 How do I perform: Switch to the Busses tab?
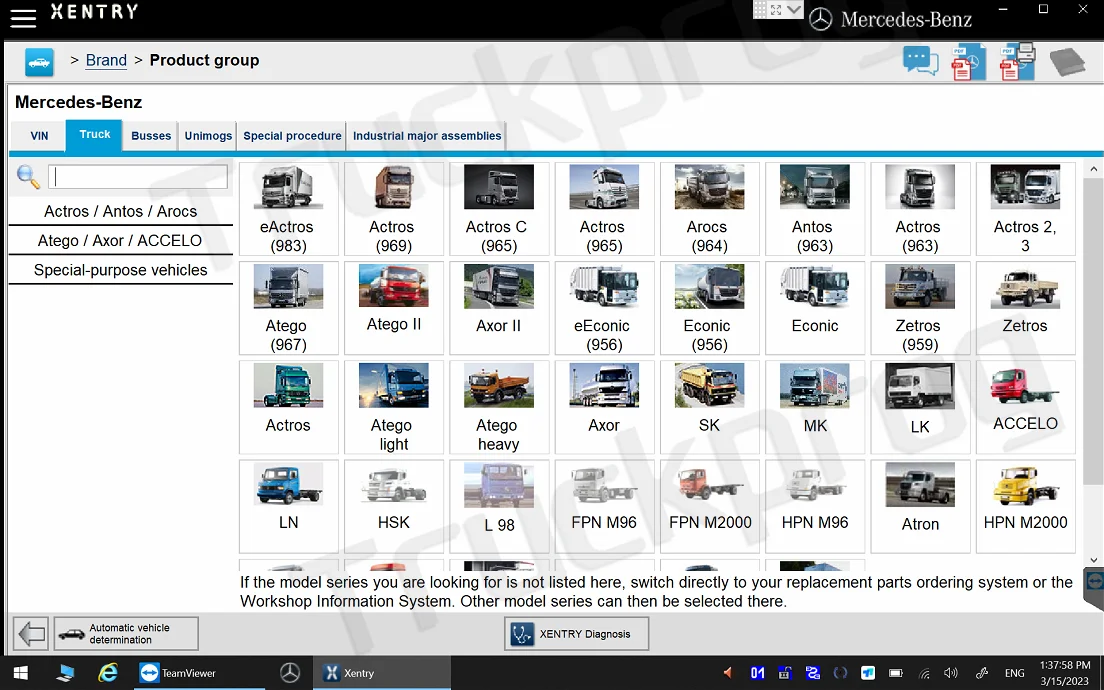pos(151,136)
